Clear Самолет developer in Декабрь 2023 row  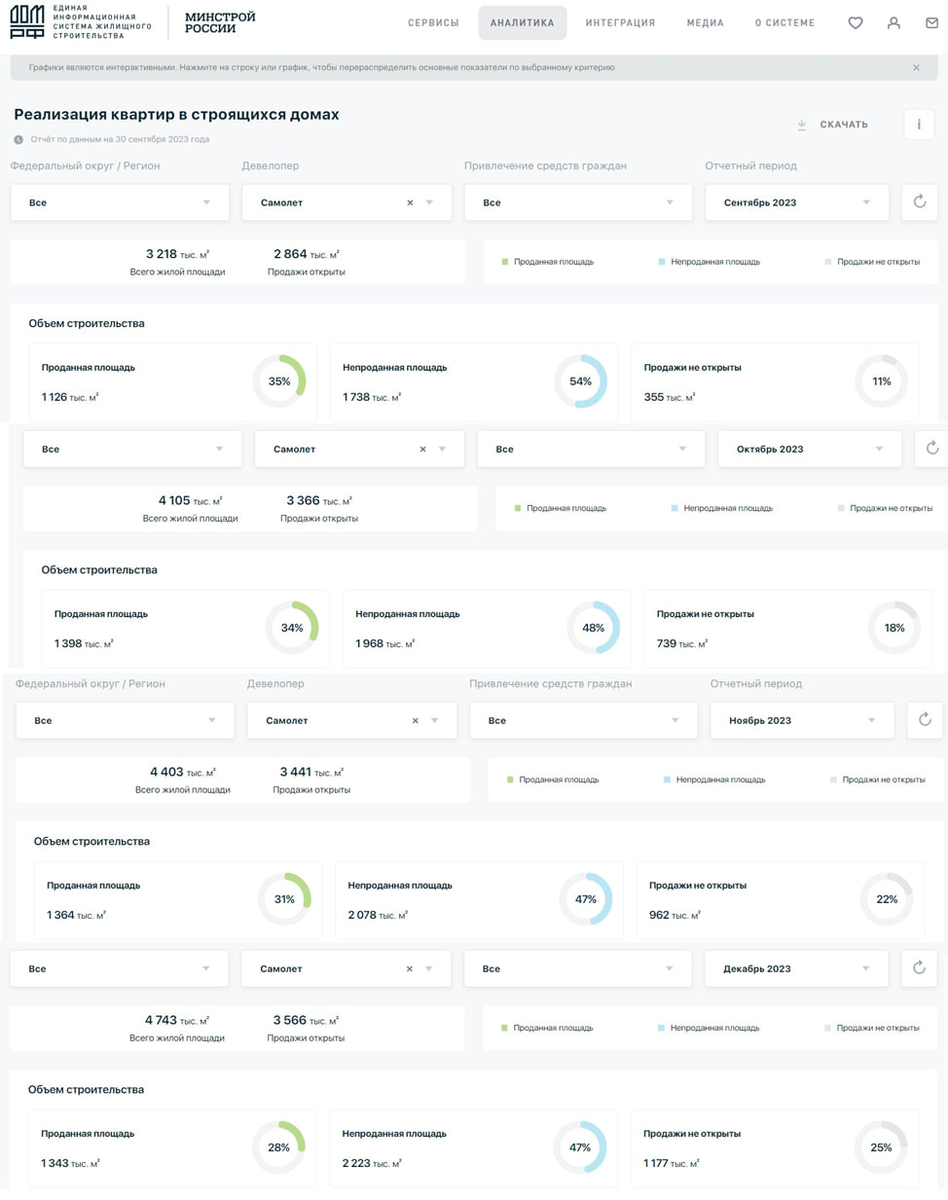point(409,969)
